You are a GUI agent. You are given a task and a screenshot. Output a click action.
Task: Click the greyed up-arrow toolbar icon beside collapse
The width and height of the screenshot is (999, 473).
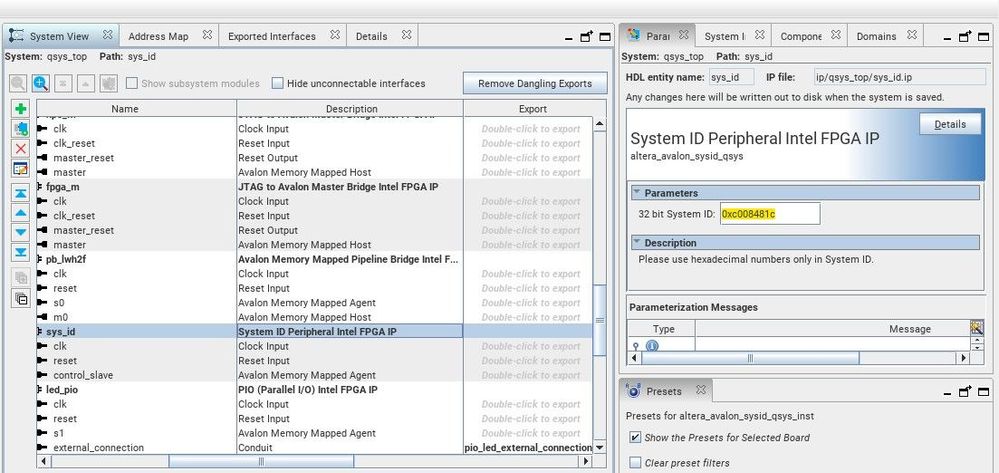(x=86, y=83)
